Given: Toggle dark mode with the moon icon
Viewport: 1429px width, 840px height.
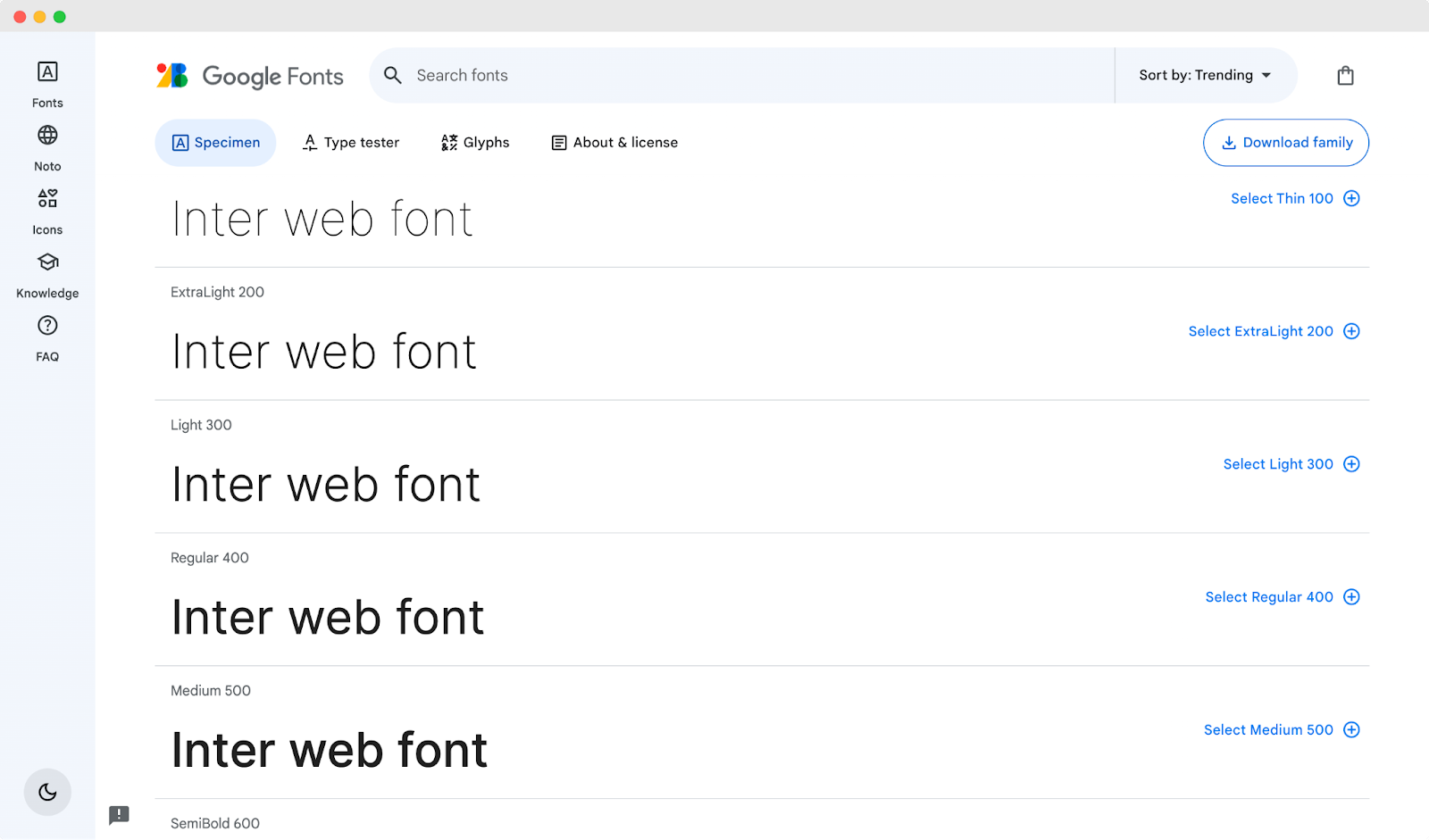Looking at the screenshot, I should pos(47,792).
